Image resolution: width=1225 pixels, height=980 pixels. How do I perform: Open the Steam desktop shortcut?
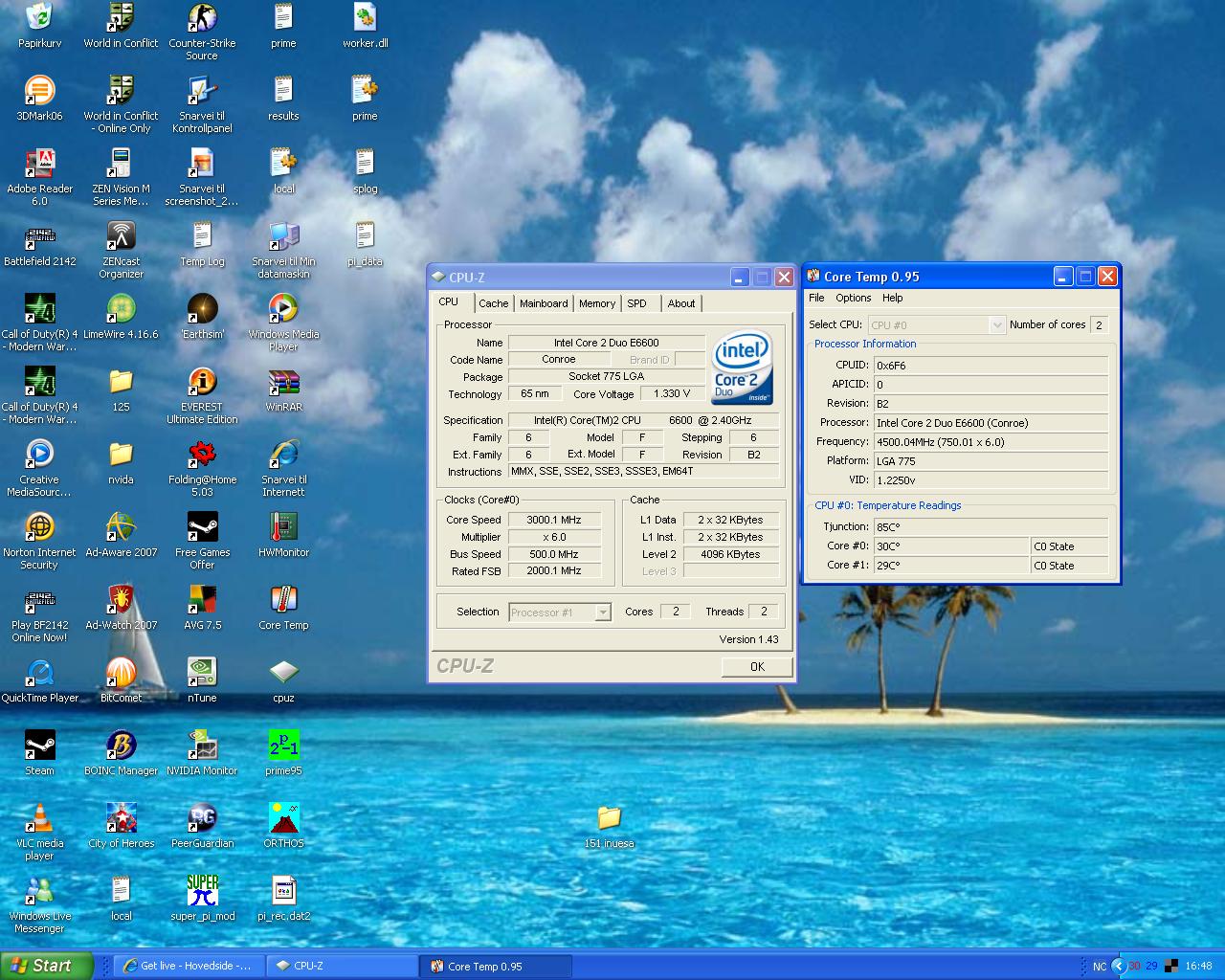coord(39,745)
